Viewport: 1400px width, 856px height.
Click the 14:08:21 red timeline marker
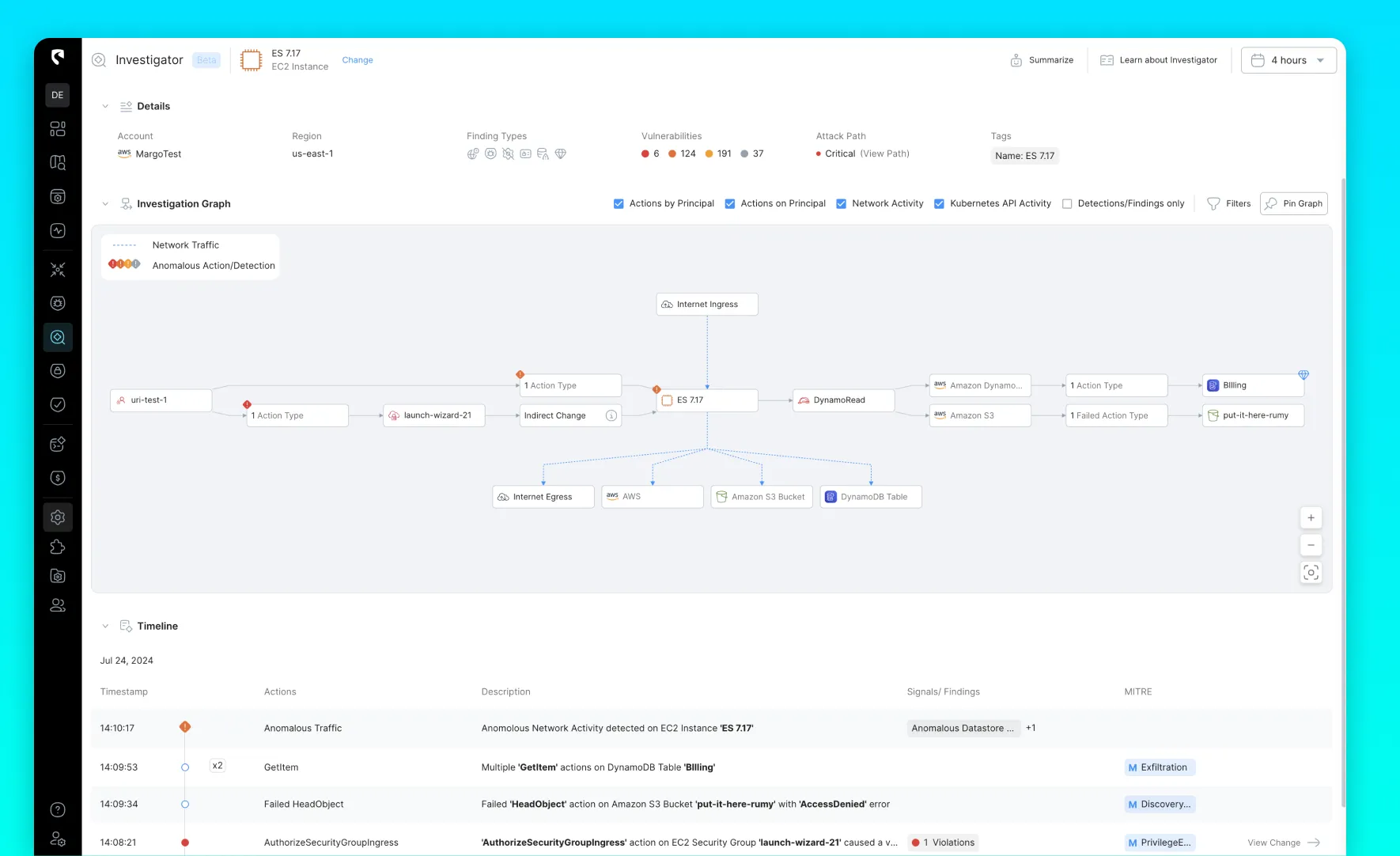[185, 843]
